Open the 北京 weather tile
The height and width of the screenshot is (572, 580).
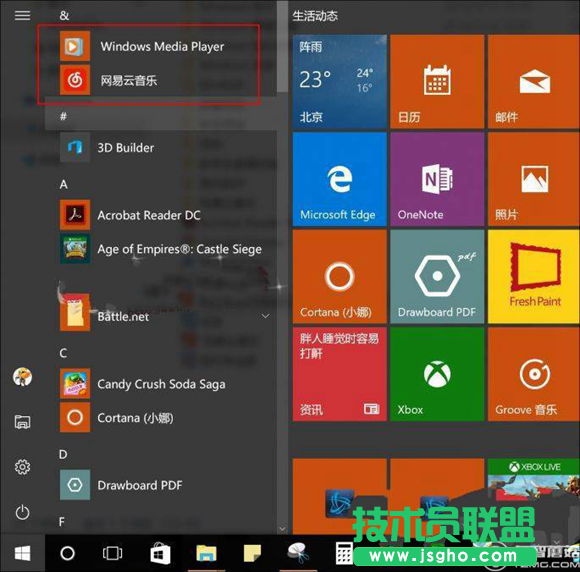[x=340, y=82]
